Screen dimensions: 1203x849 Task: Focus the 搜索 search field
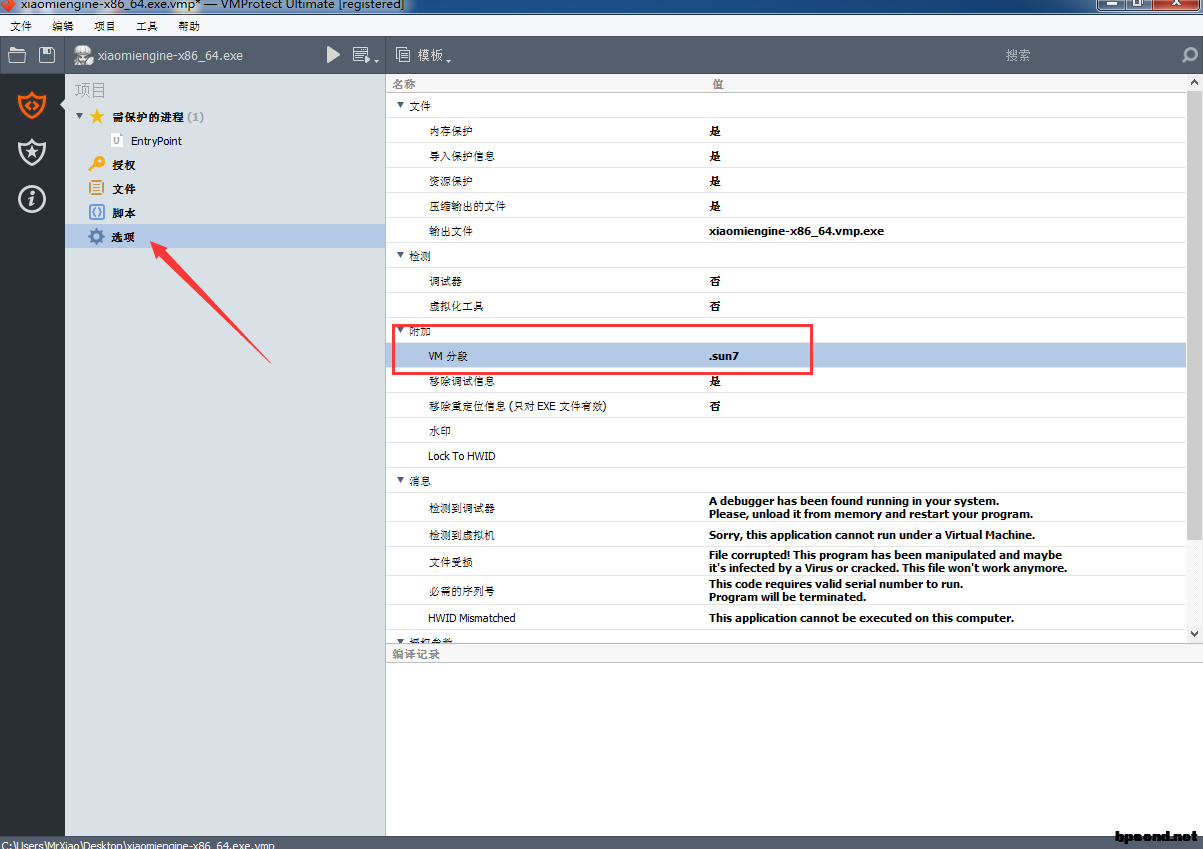click(1017, 56)
